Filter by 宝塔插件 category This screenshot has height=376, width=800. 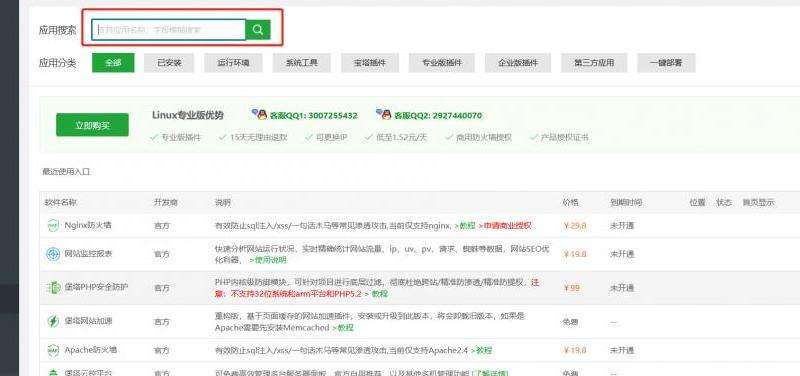[370, 63]
